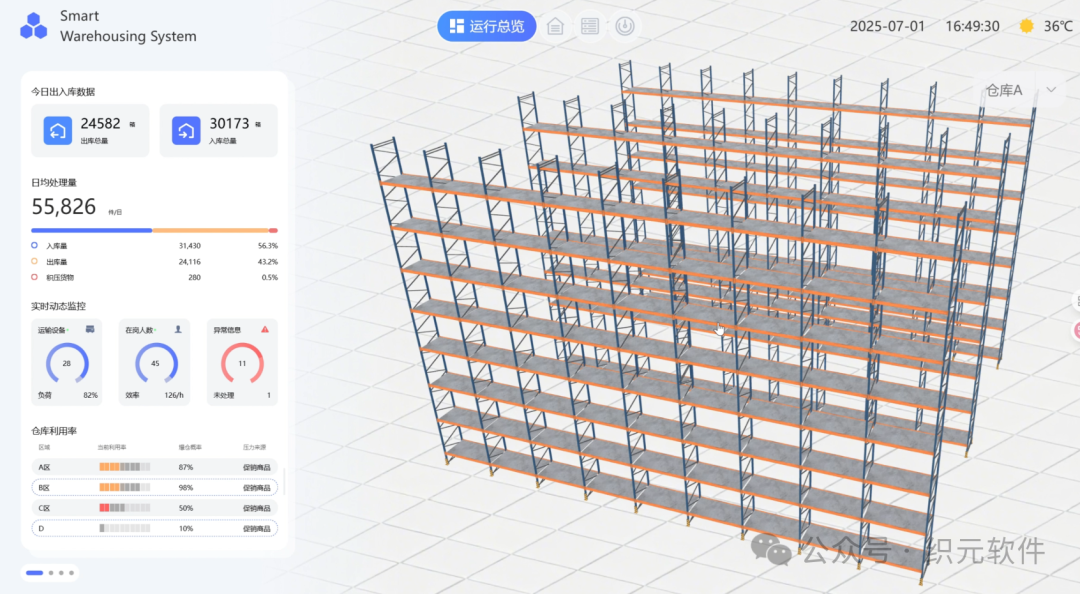Switch to the second pagination dot
This screenshot has height=594, width=1080.
(51, 573)
